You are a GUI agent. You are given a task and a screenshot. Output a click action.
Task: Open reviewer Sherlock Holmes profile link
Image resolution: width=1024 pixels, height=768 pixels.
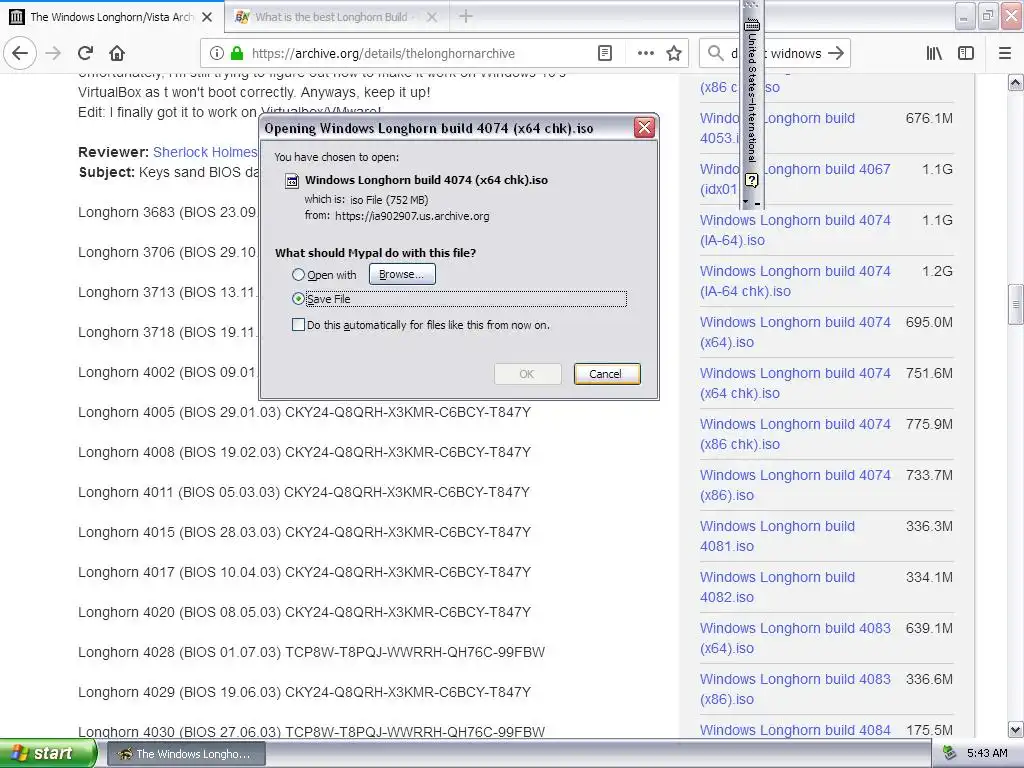coord(205,152)
